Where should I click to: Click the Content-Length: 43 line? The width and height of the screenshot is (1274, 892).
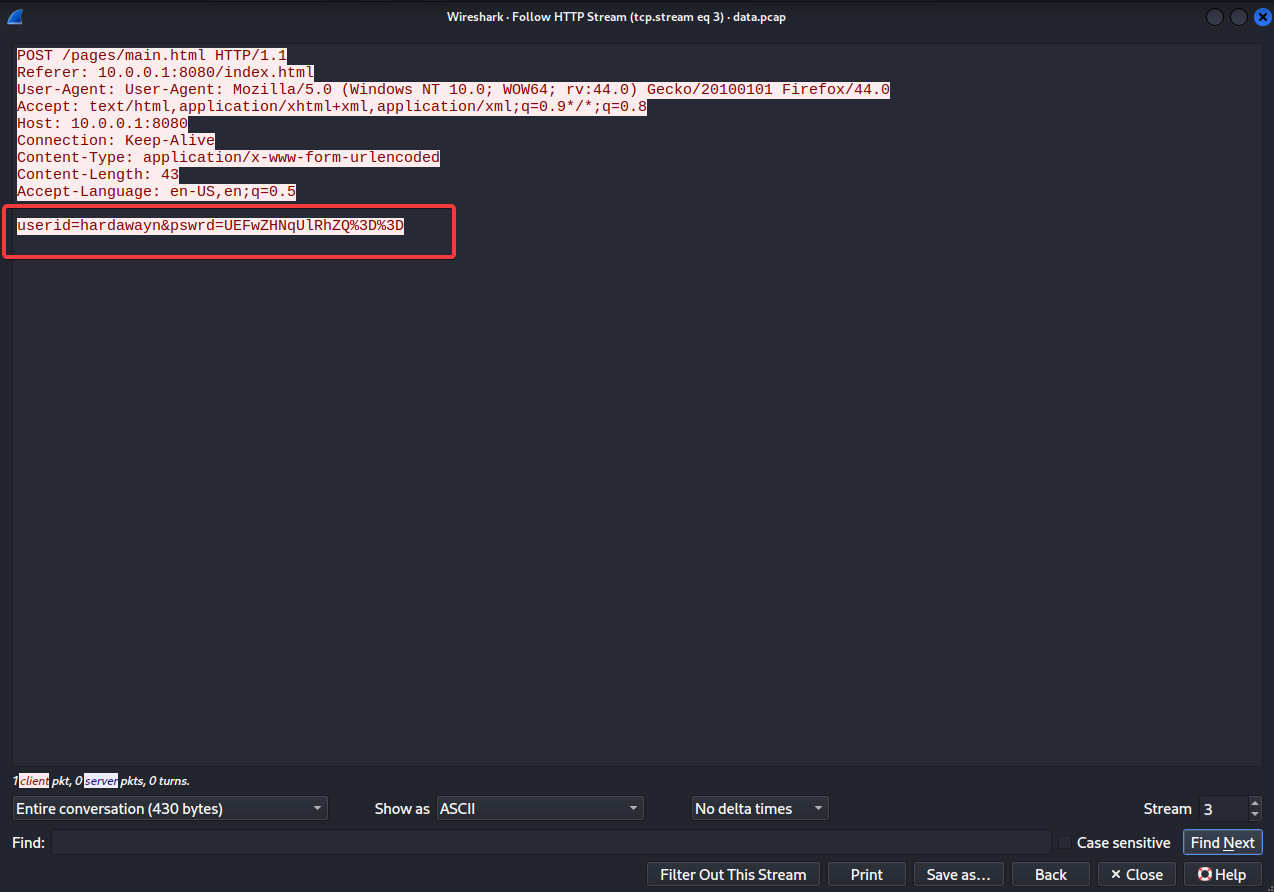(x=98, y=175)
